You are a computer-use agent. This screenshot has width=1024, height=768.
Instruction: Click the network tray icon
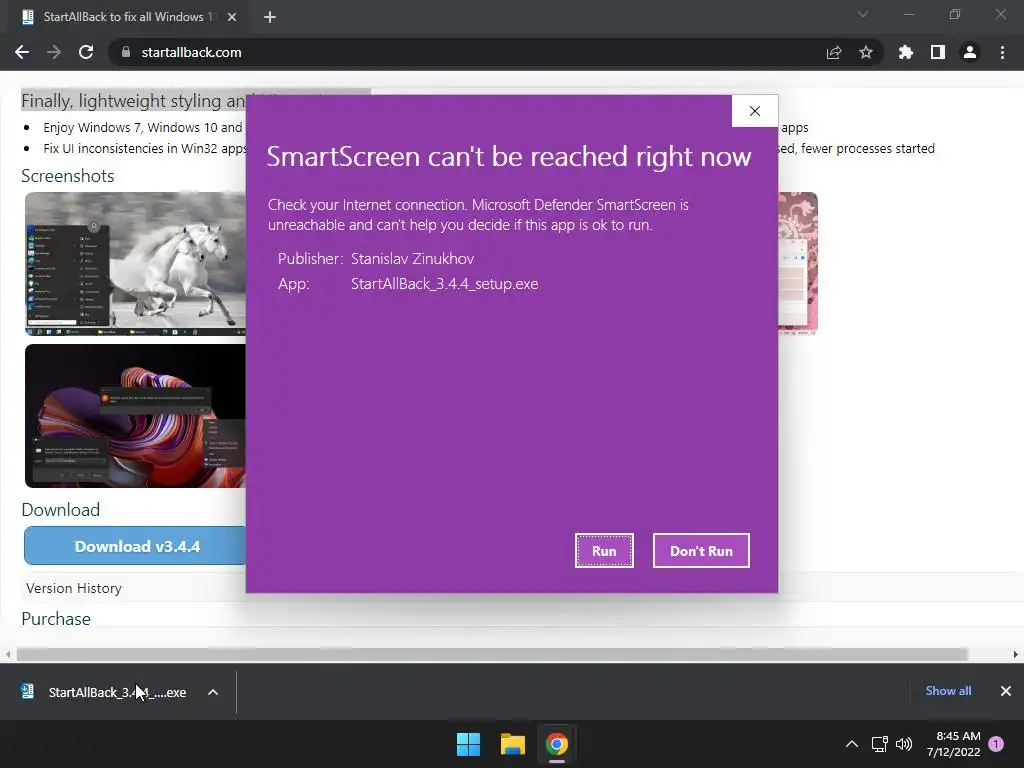point(879,744)
